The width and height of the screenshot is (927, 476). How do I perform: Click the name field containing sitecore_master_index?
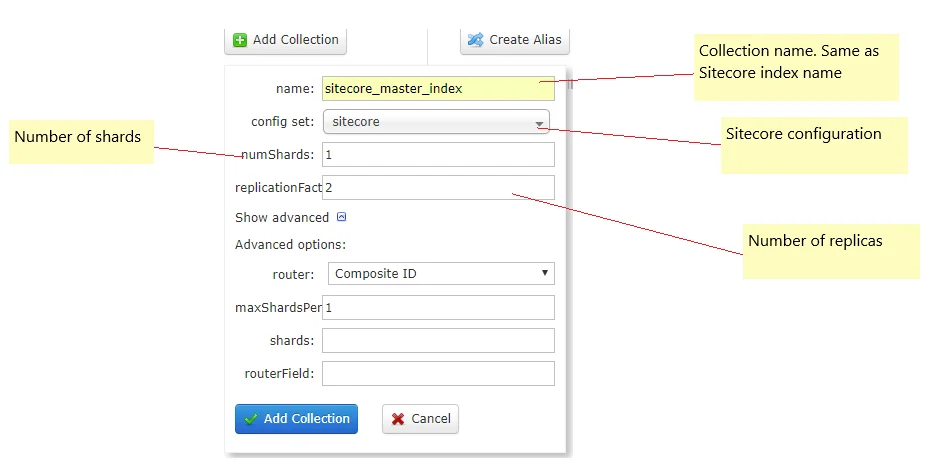438,89
